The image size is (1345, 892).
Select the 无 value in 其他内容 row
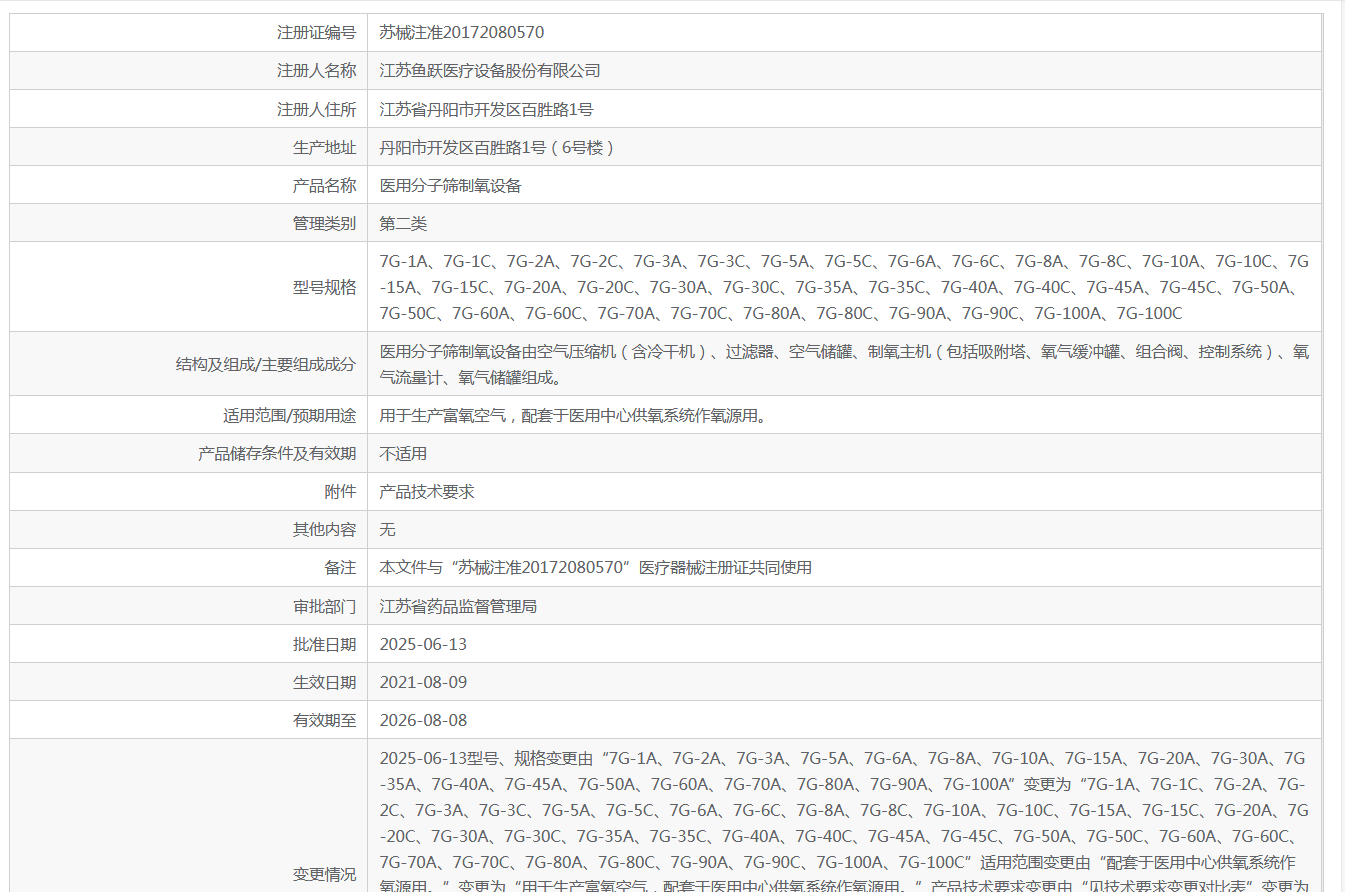click(x=388, y=529)
